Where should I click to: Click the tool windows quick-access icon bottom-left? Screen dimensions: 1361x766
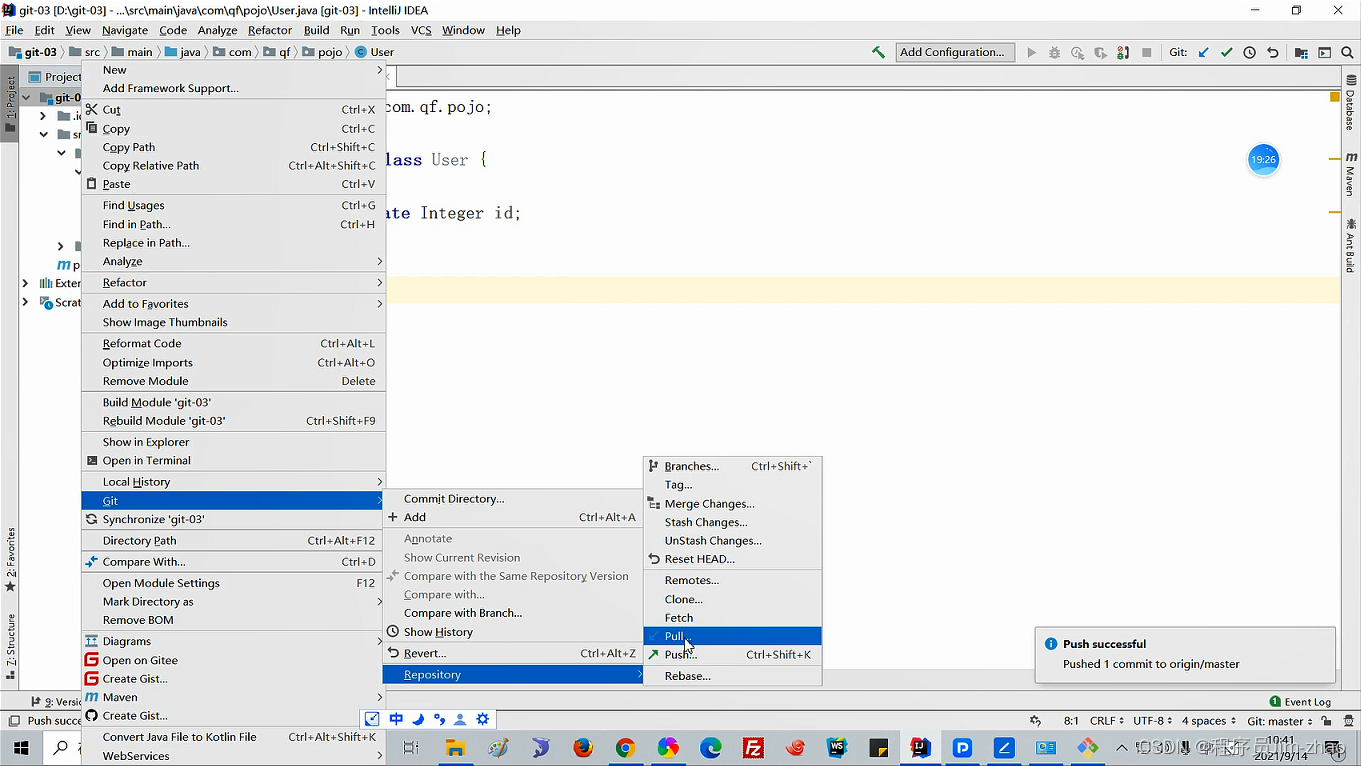pos(14,721)
